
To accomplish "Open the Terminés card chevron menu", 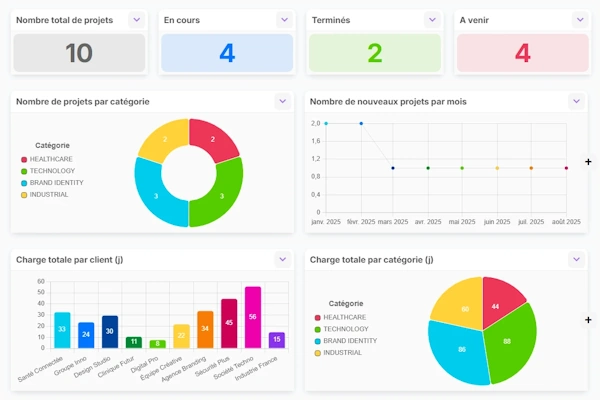I will [x=432, y=20].
